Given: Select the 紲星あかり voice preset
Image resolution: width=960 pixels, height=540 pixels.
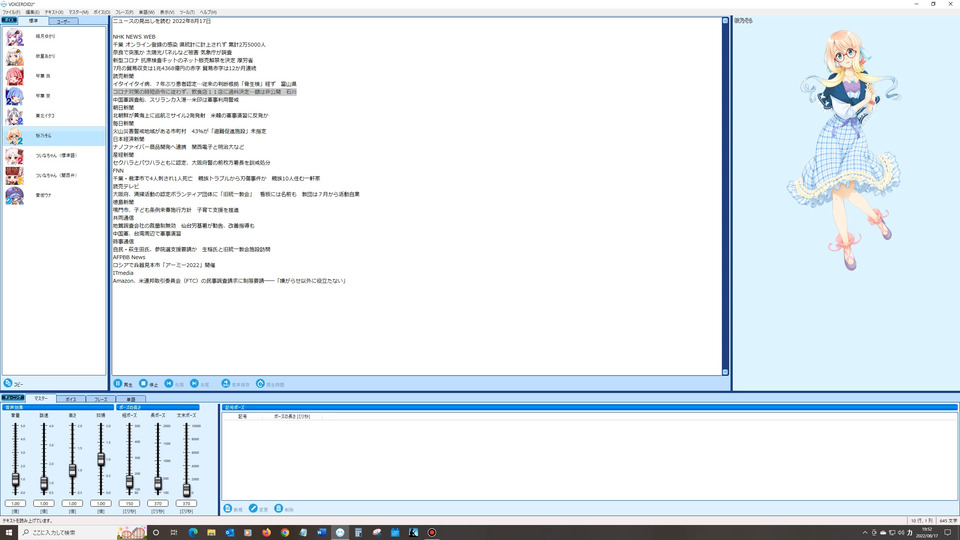Looking at the screenshot, I should [54, 56].
